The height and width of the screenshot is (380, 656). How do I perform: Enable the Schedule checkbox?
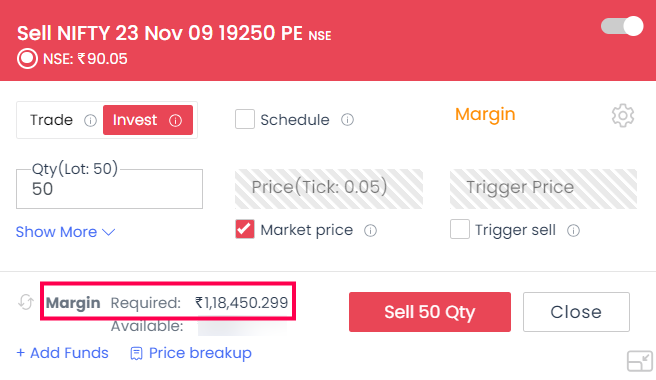point(245,119)
